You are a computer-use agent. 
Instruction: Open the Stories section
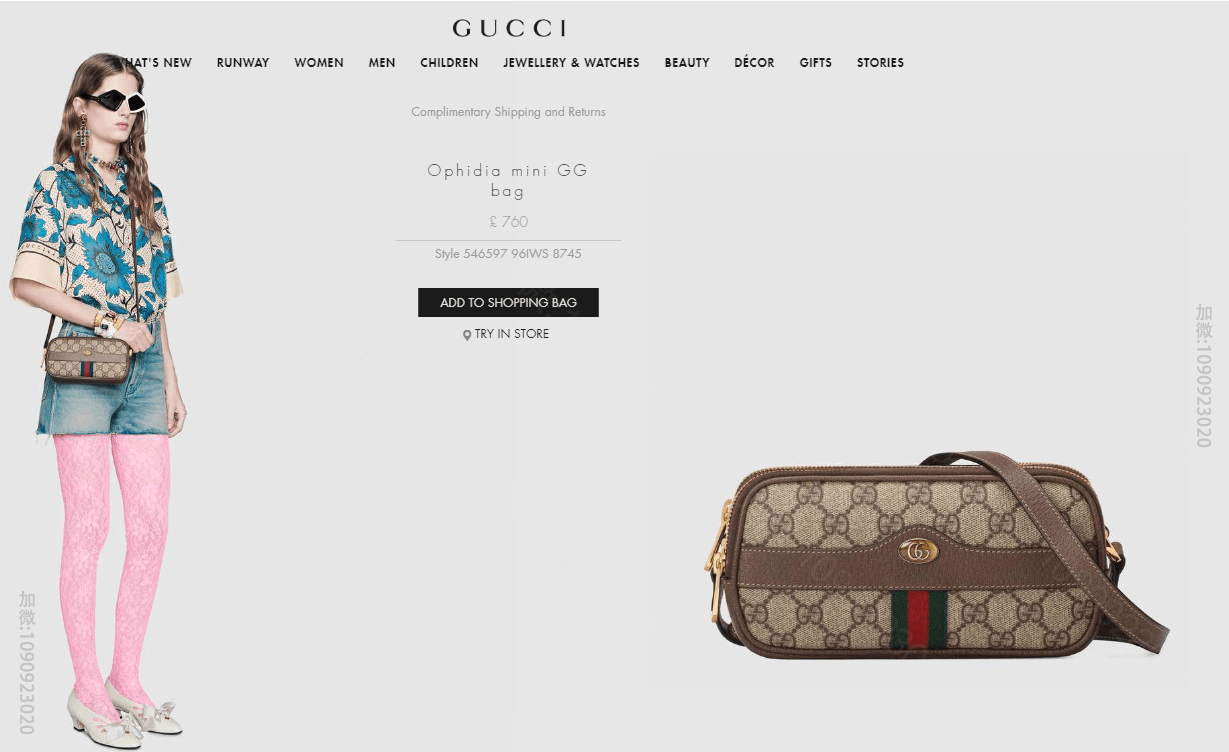(x=880, y=62)
